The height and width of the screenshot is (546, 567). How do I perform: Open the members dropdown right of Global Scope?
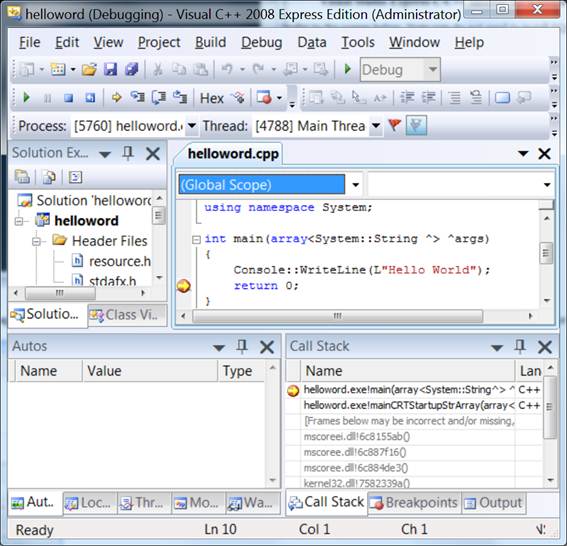point(547,185)
